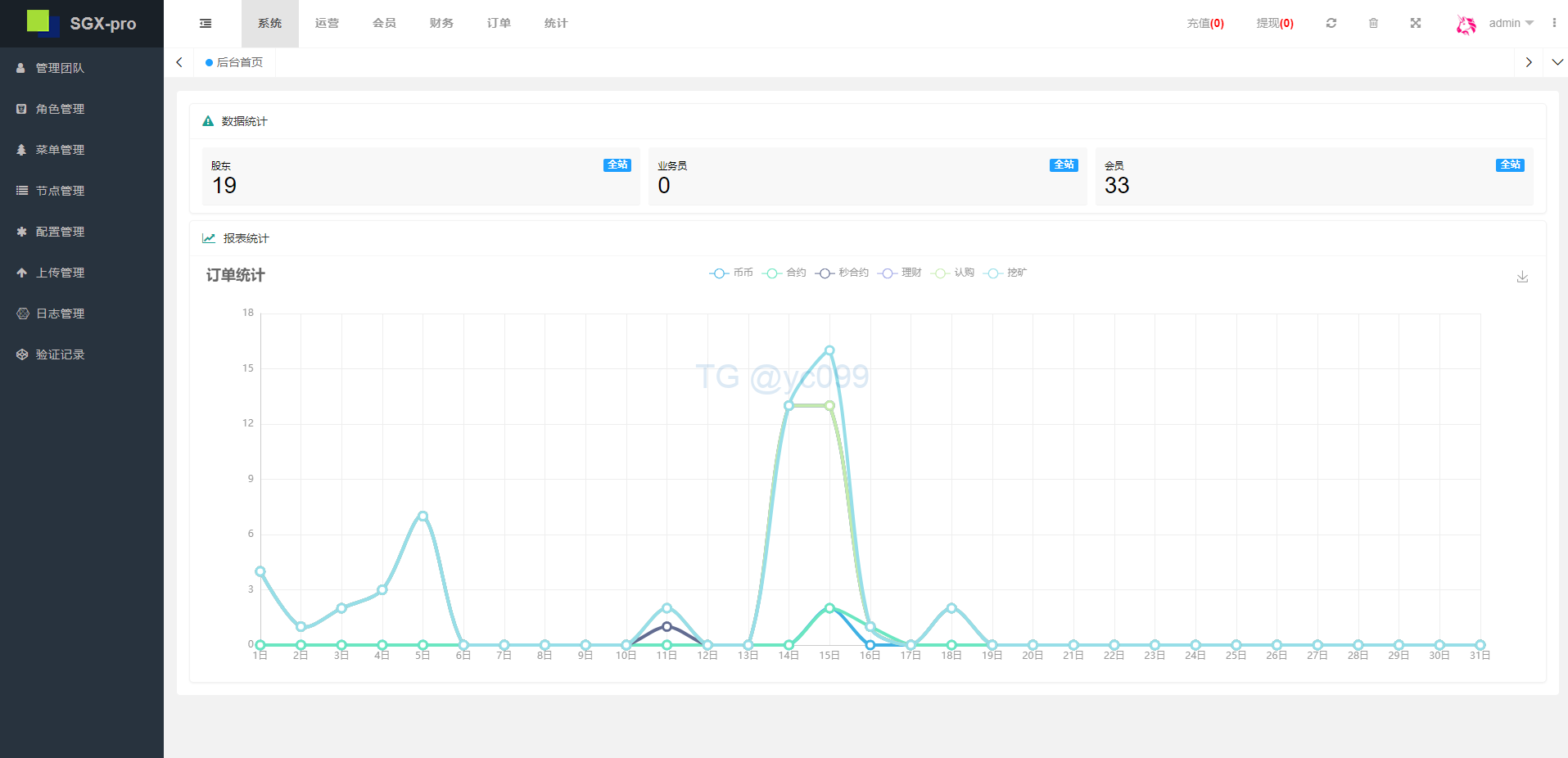This screenshot has height=758, width=1568.
Task: Open the more options vertical dots icon
Action: point(1554,24)
